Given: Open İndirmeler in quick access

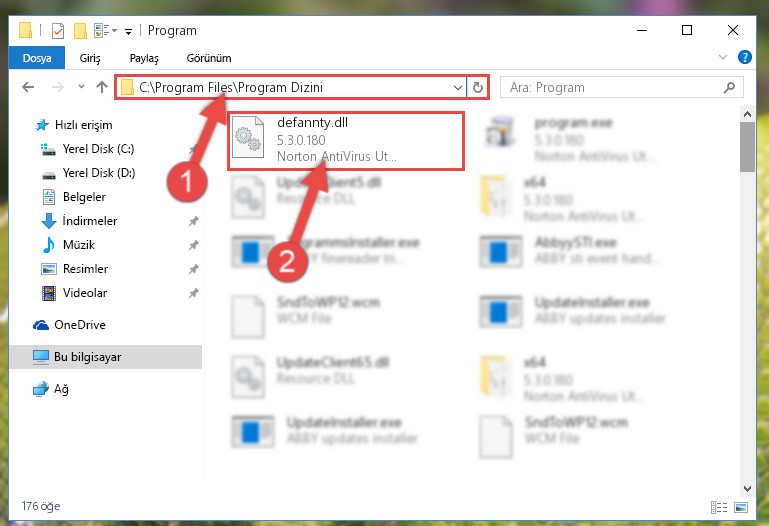Looking at the screenshot, I should coord(90,221).
